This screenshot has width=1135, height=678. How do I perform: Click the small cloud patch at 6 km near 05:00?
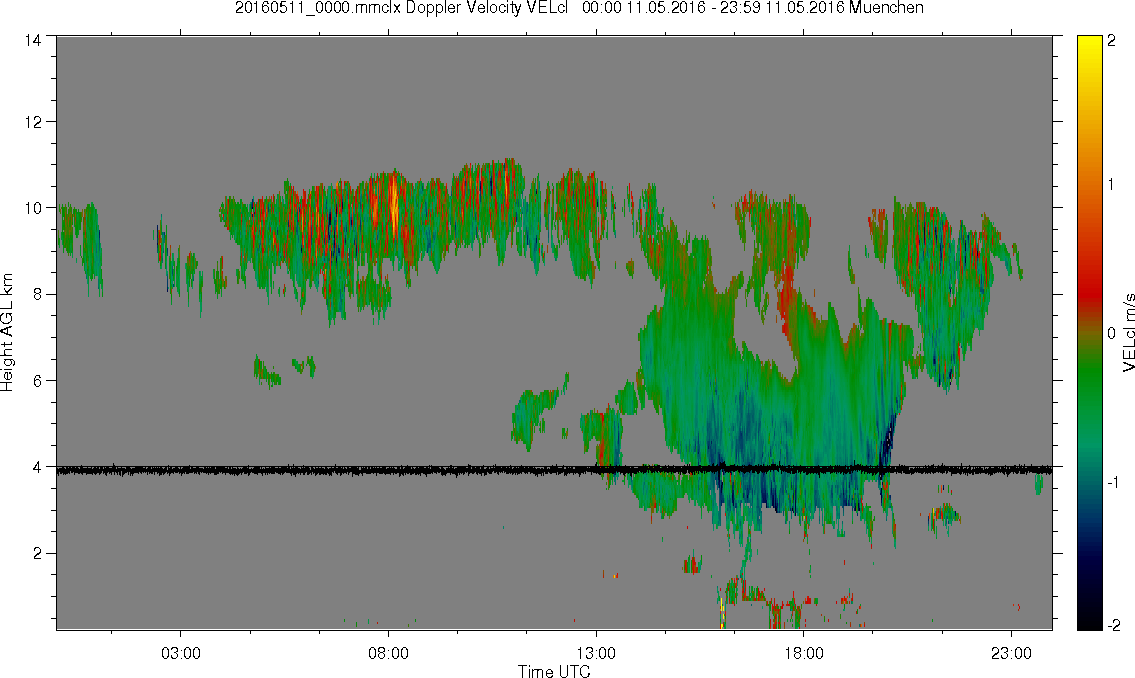tap(266, 372)
